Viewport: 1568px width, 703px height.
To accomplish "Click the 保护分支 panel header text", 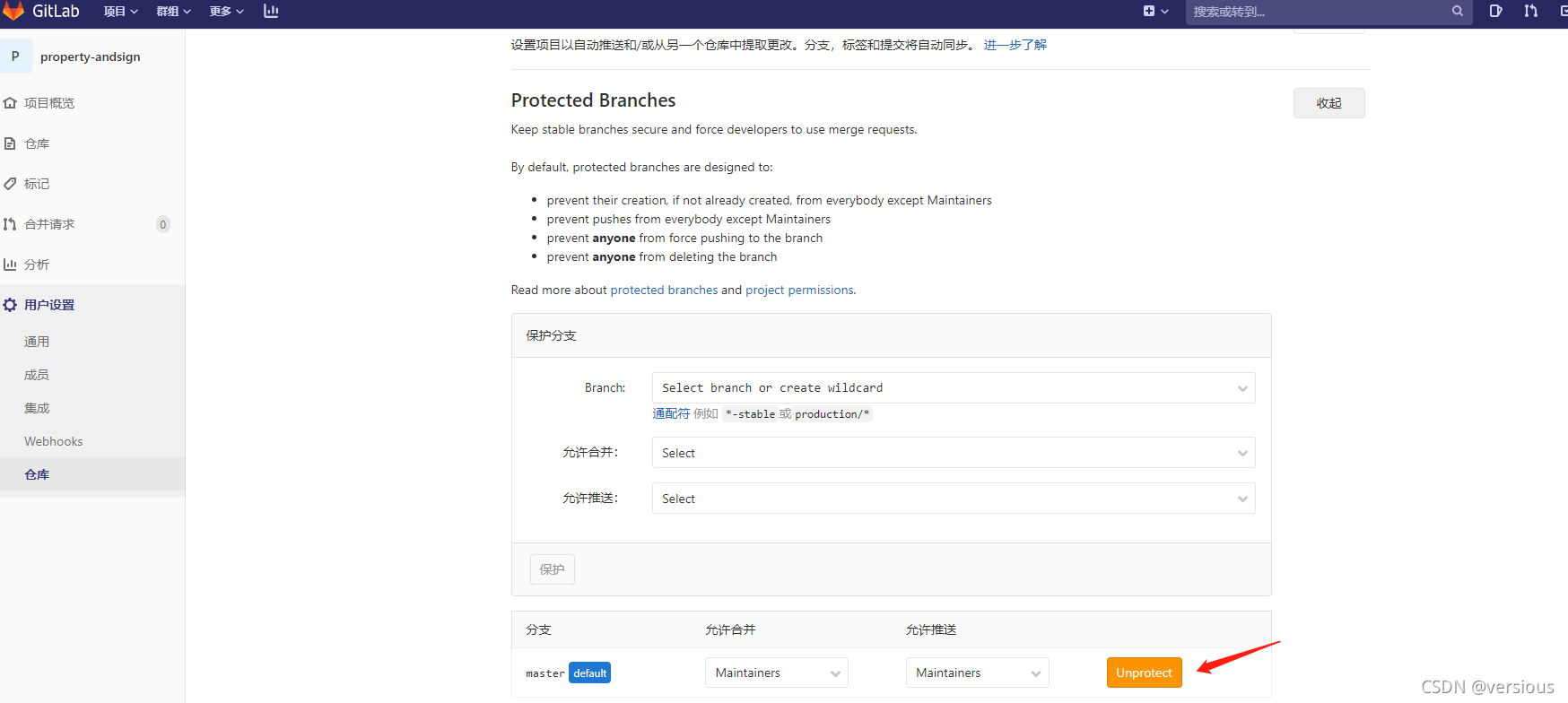I will click(551, 335).
